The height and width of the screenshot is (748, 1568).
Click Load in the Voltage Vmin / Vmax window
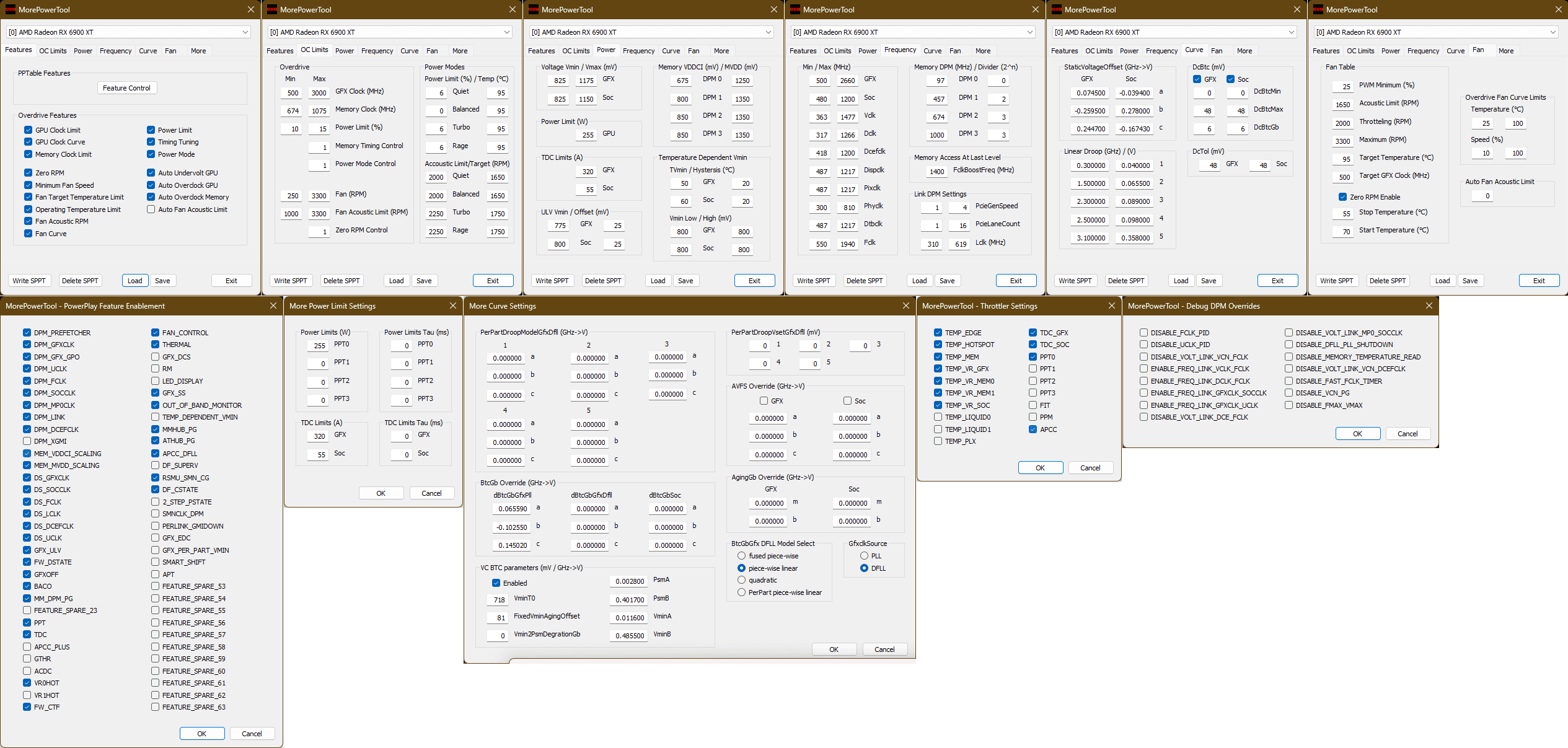(658, 281)
